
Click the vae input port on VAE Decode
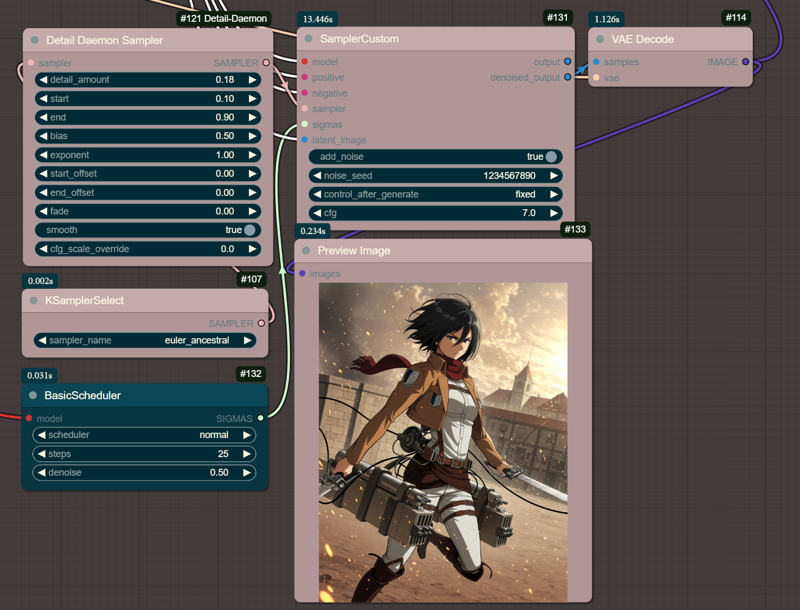[596, 78]
